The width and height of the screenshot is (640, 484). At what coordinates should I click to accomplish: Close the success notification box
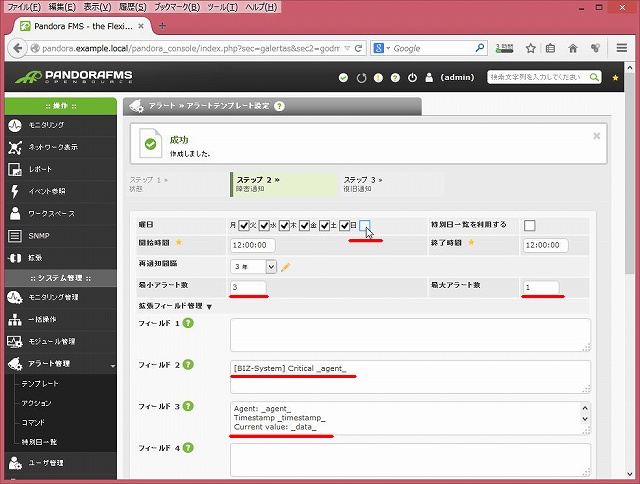coord(597,136)
